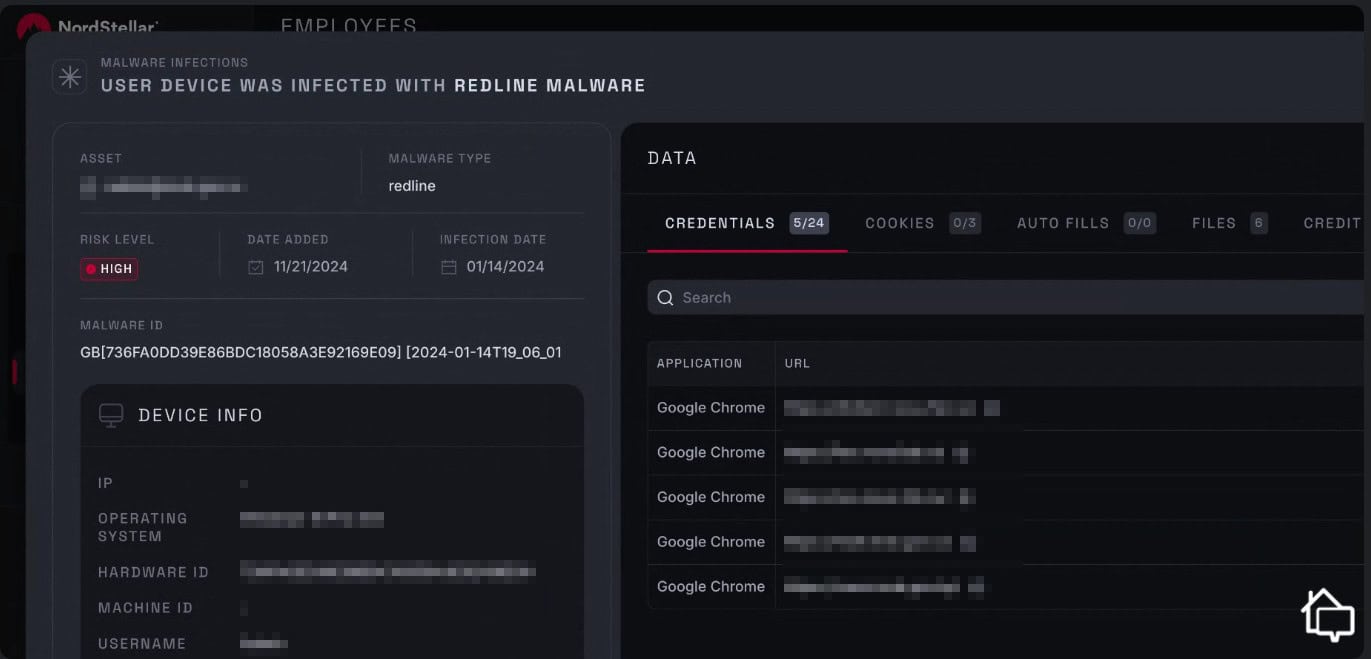
Task: Click the Malware ID string starting with GB
Action: click(320, 352)
